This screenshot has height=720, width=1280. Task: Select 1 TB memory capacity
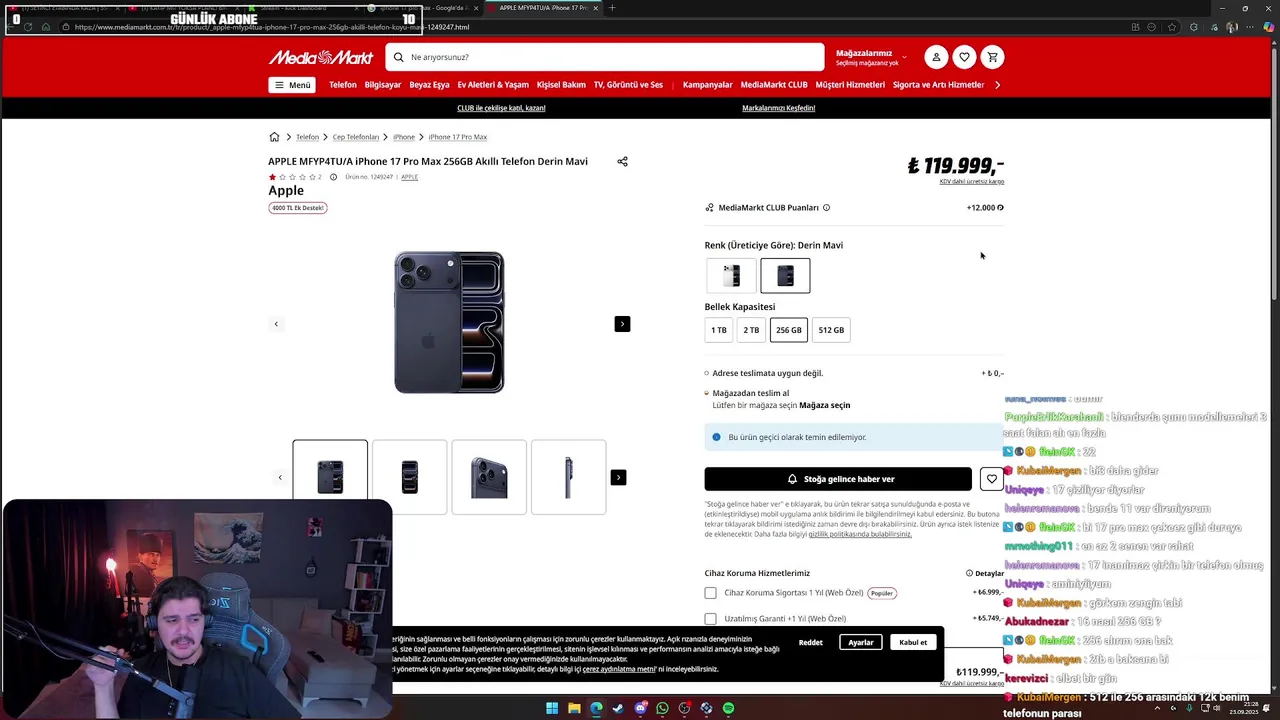[x=719, y=330]
